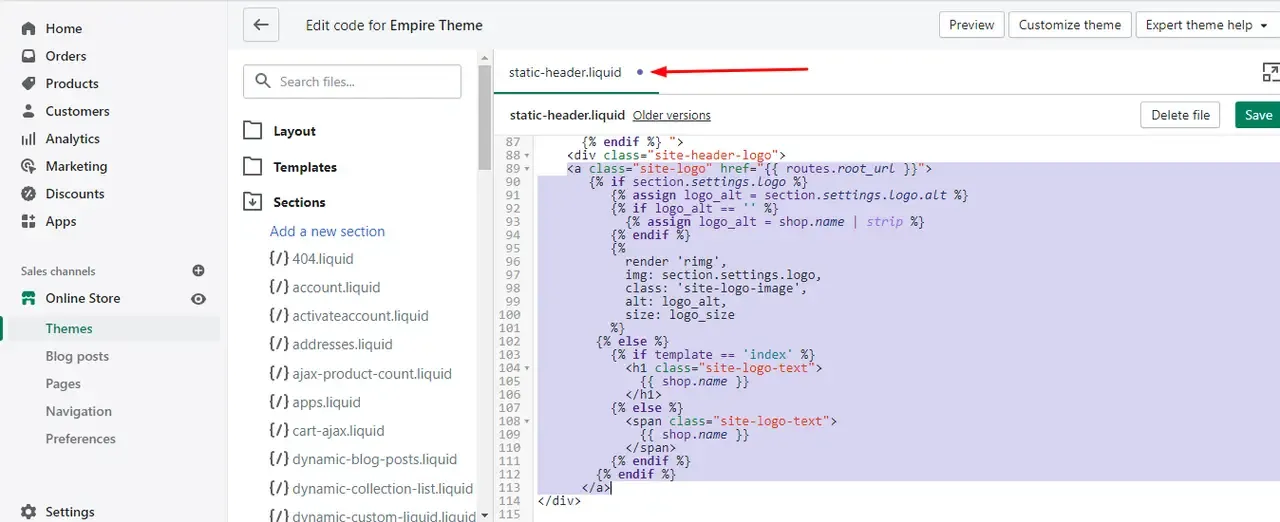
Task: Expand the code editor to fullscreen
Action: 1270,72
